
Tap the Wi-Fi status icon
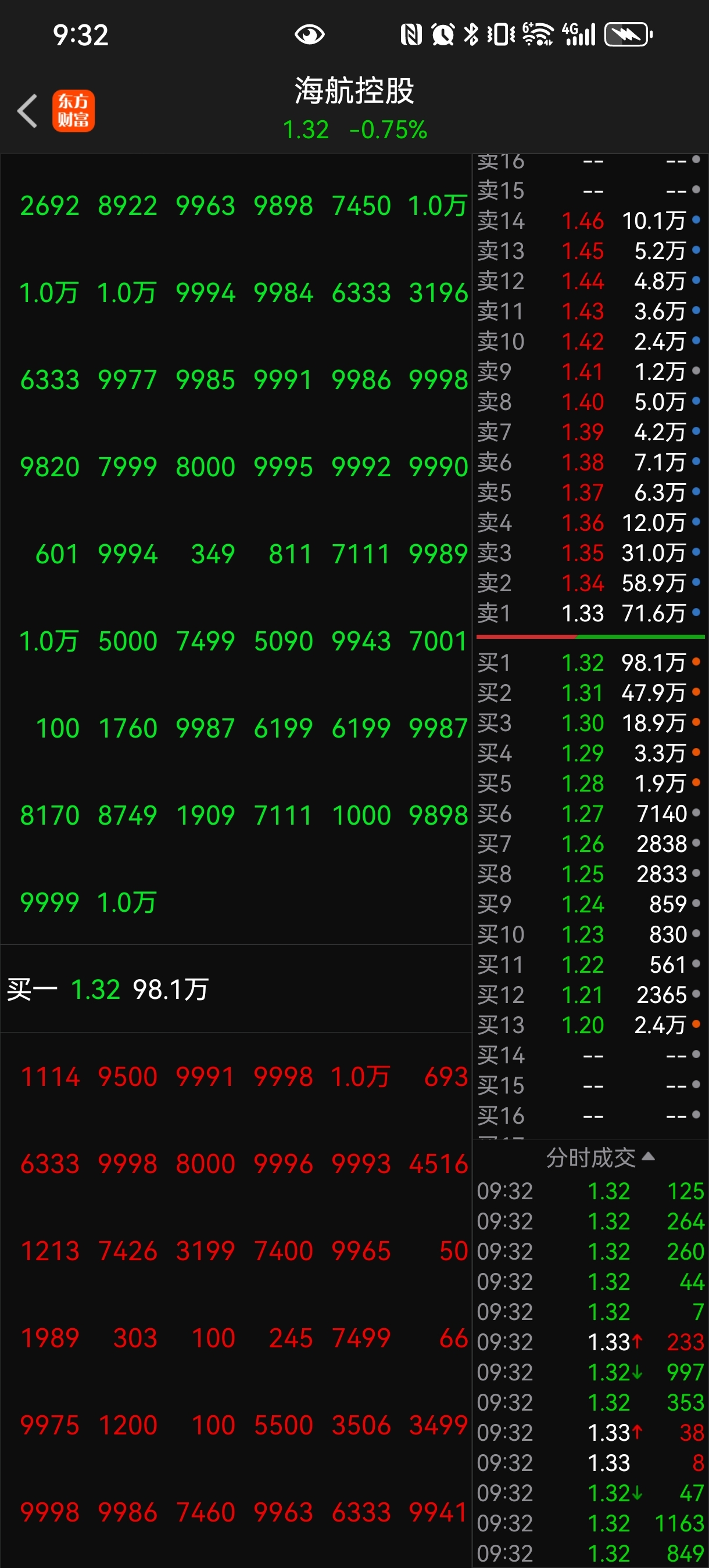(x=537, y=35)
